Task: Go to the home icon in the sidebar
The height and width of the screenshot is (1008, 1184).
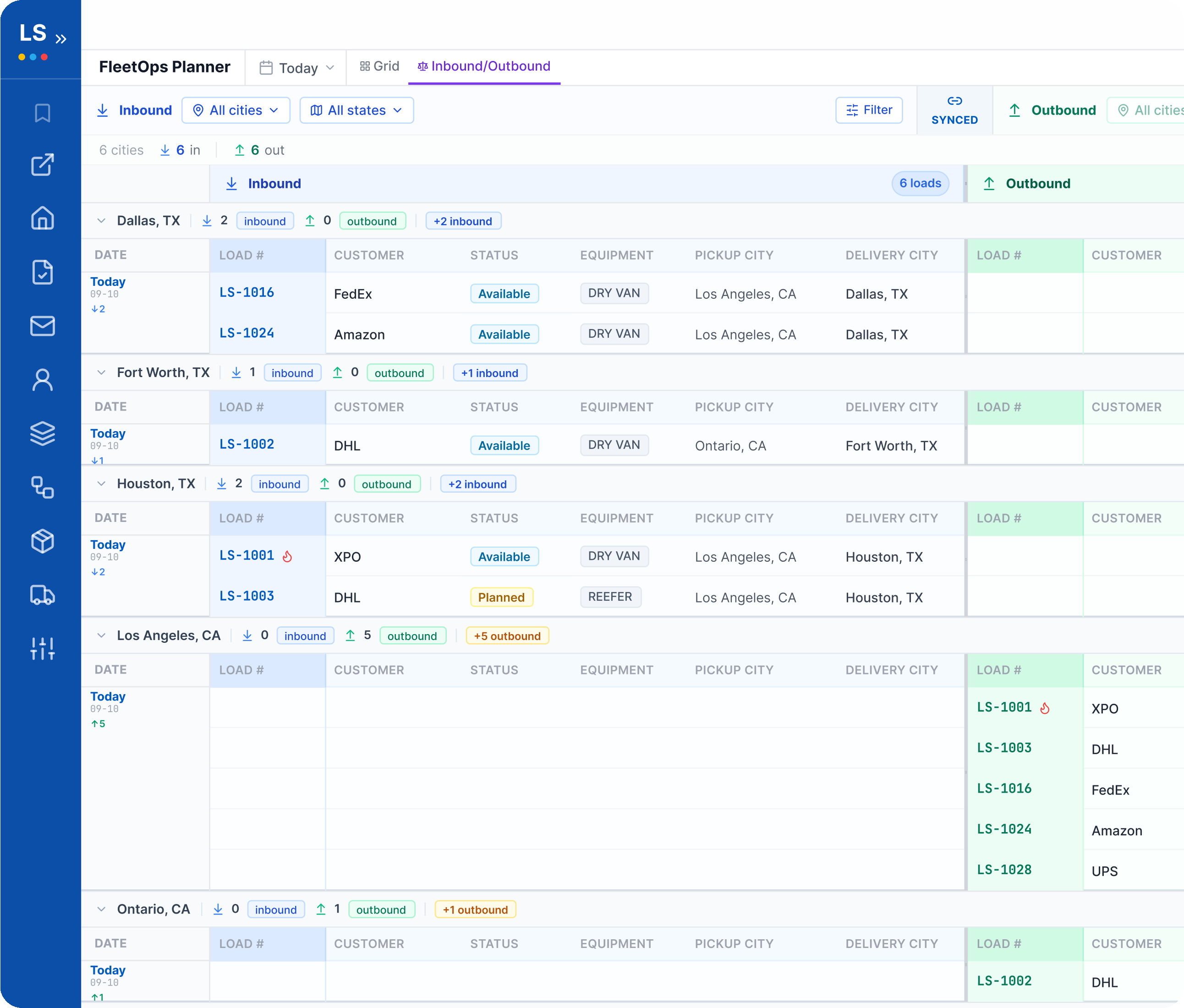Action: [42, 218]
